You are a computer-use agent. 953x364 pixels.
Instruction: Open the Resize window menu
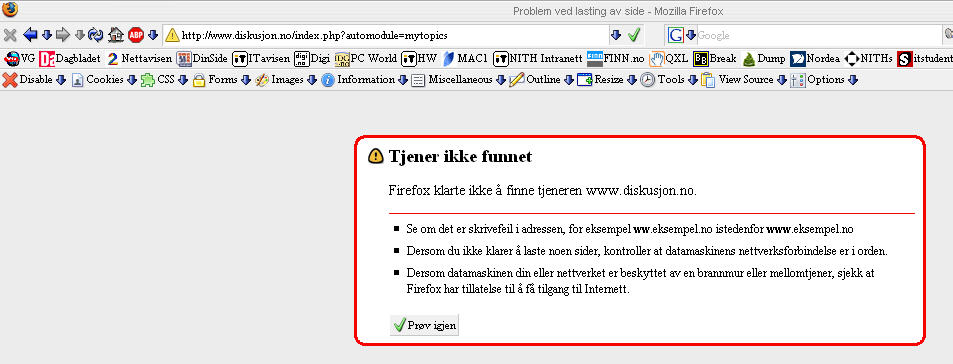(x=600, y=80)
